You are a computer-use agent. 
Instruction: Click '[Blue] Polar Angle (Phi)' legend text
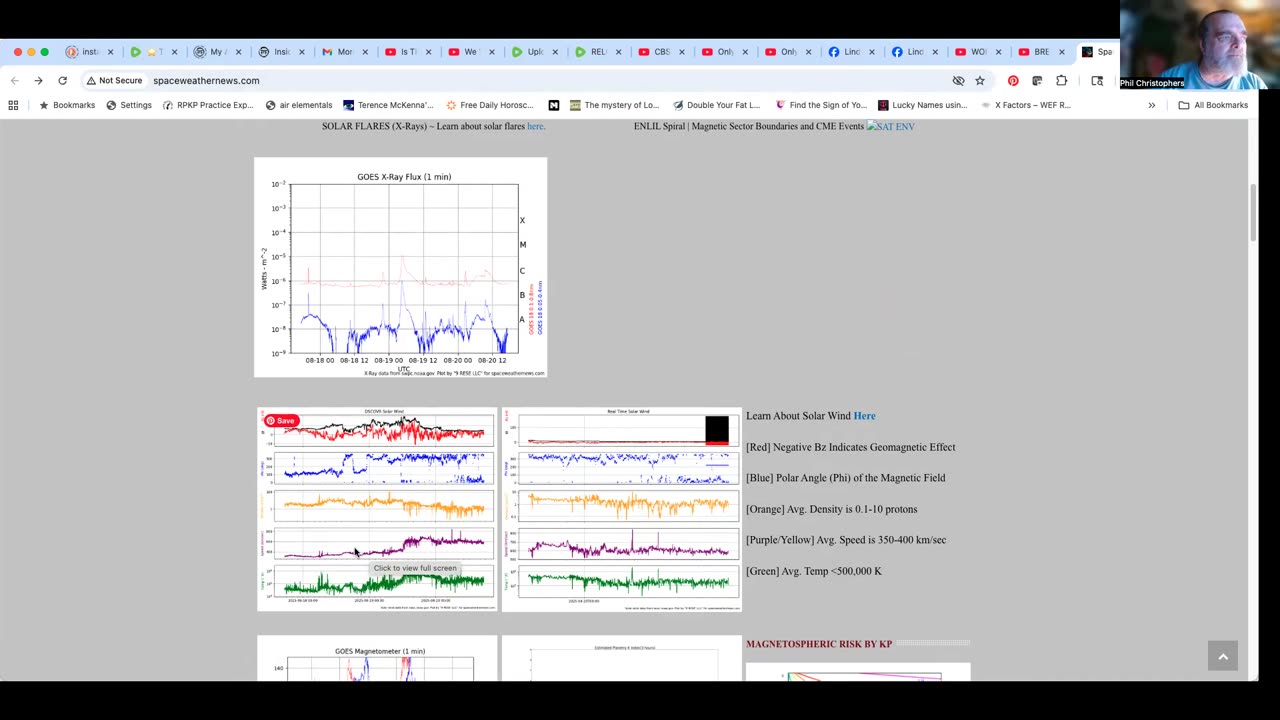pyautogui.click(x=845, y=478)
